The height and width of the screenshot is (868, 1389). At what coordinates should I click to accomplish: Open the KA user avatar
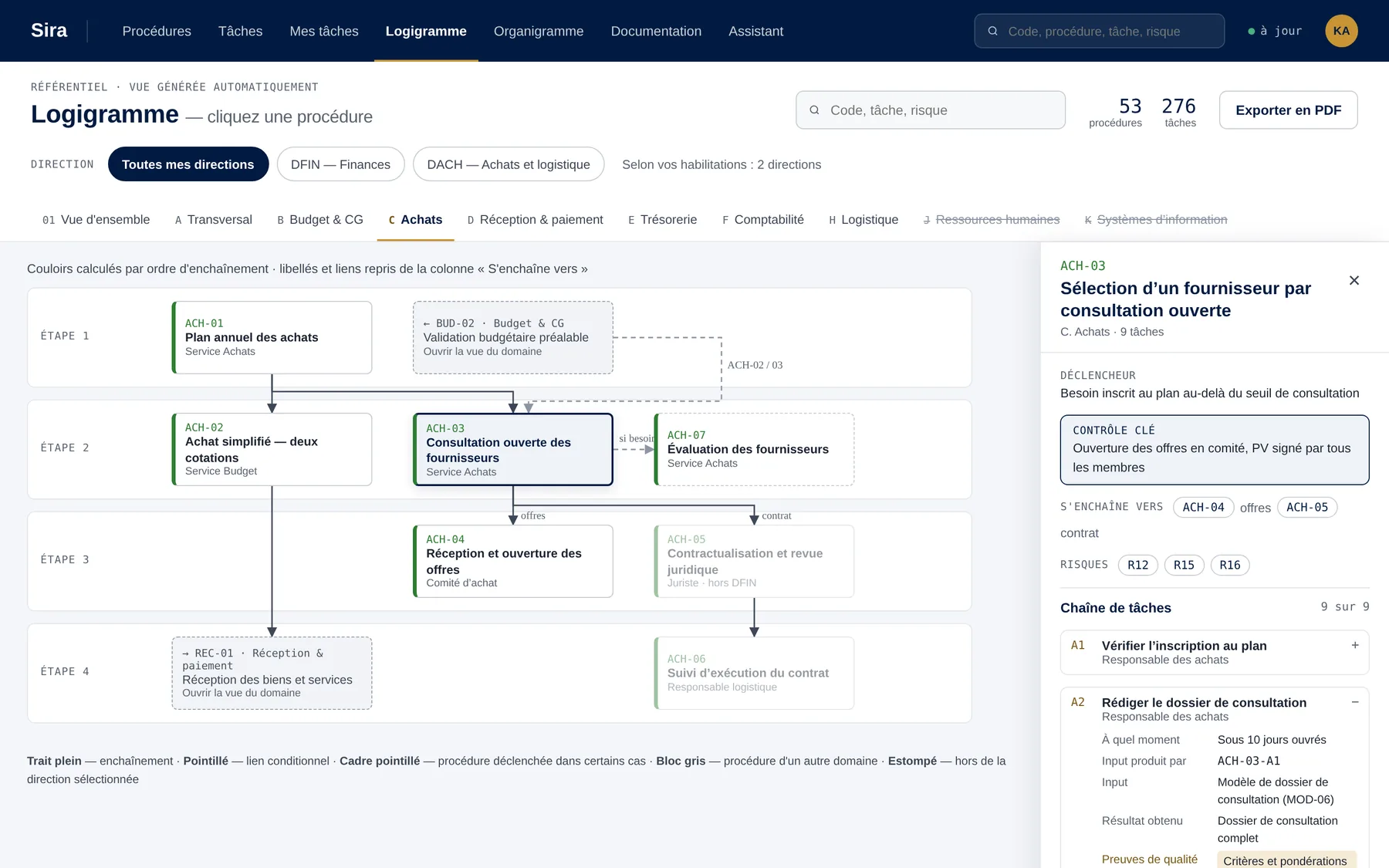[x=1341, y=31]
